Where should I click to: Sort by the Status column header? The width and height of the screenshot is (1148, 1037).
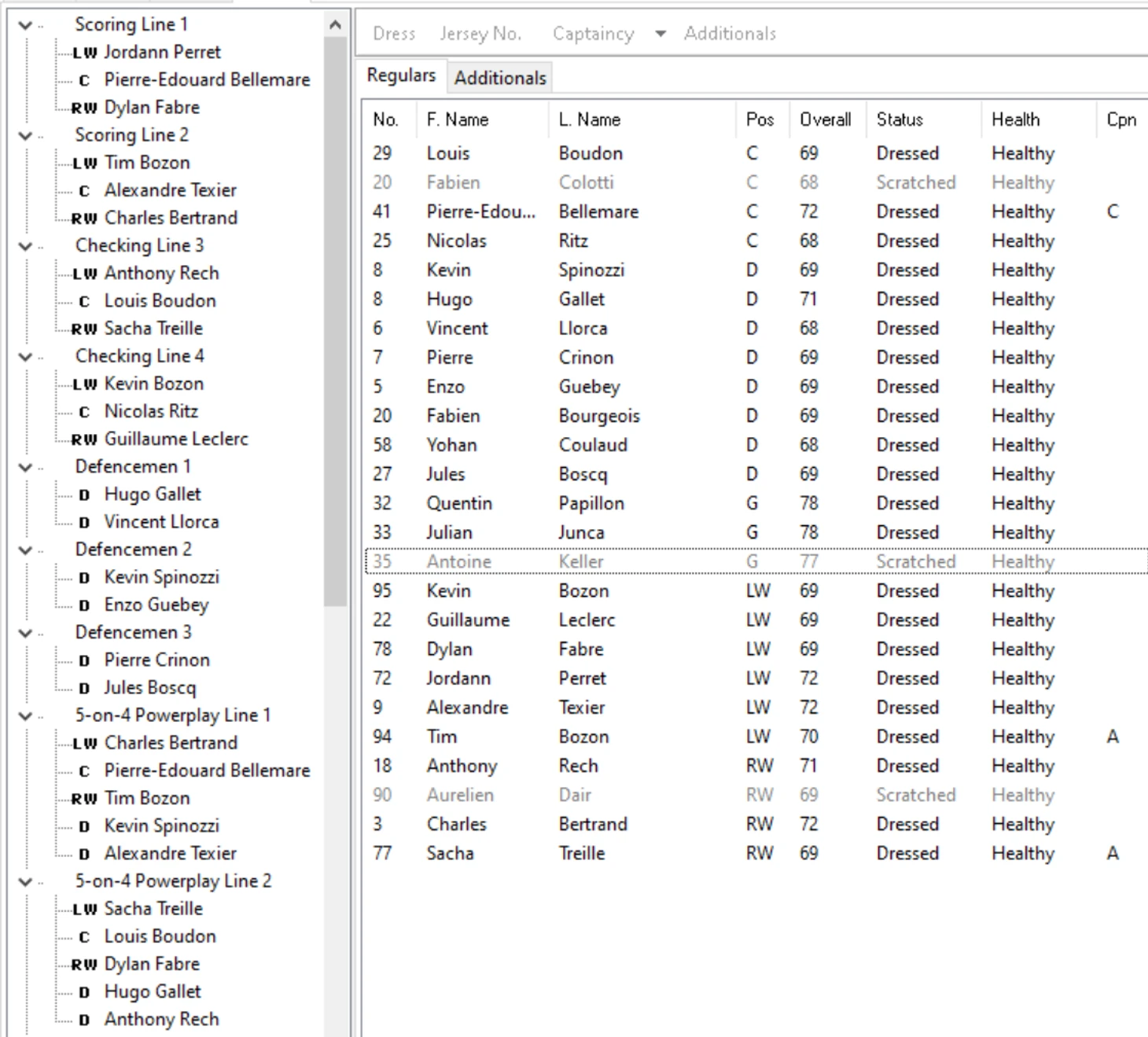pyautogui.click(x=924, y=120)
